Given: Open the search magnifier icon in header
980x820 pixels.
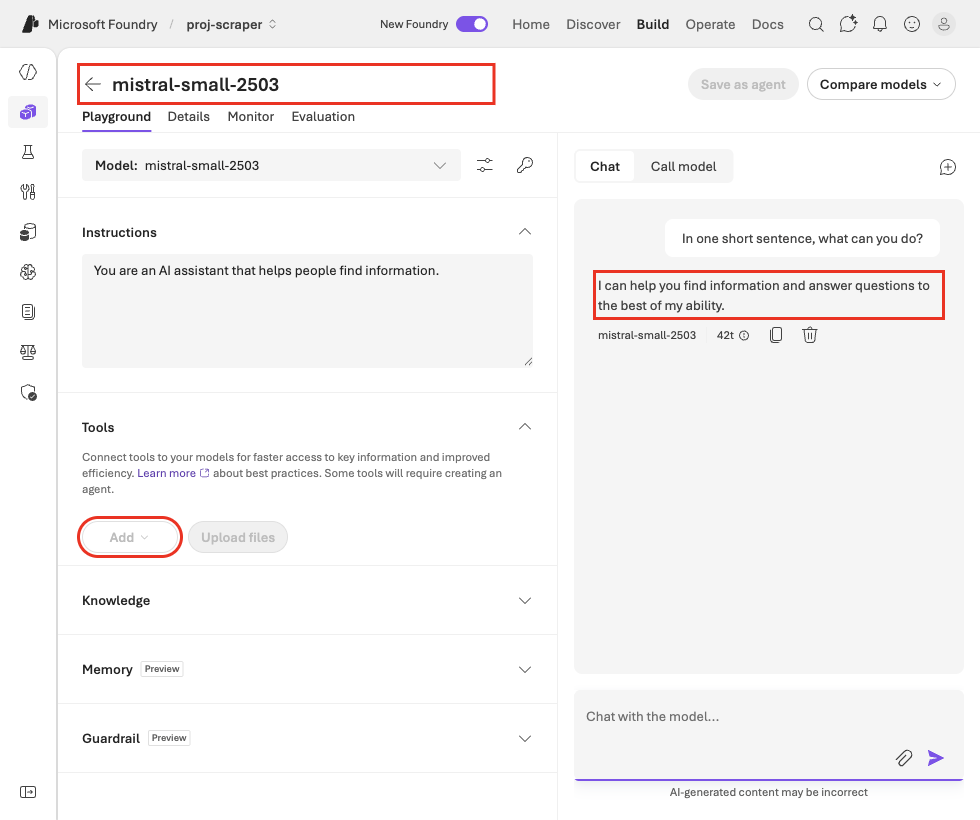Looking at the screenshot, I should [816, 24].
